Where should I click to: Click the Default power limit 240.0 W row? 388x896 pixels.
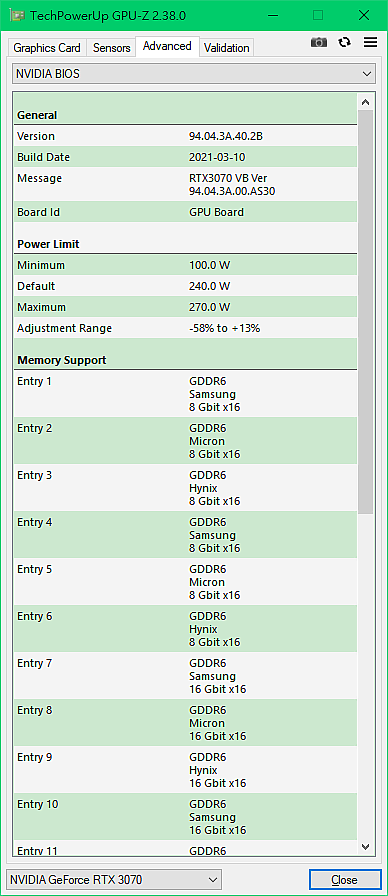[186, 286]
